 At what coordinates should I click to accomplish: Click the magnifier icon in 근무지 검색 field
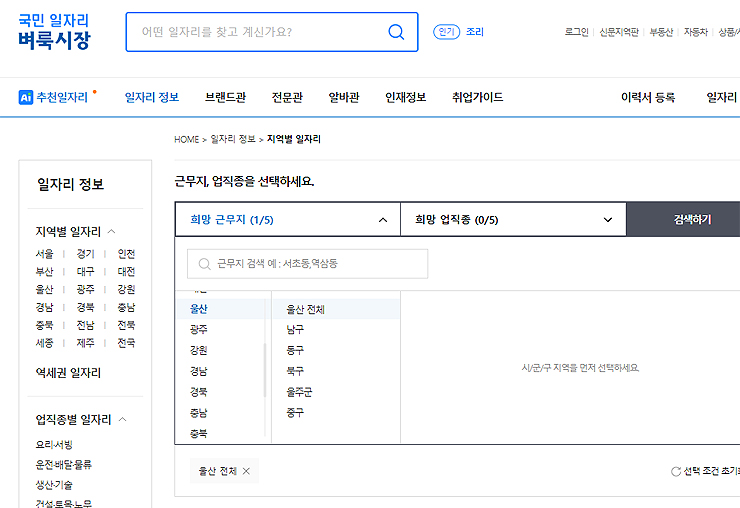point(204,264)
